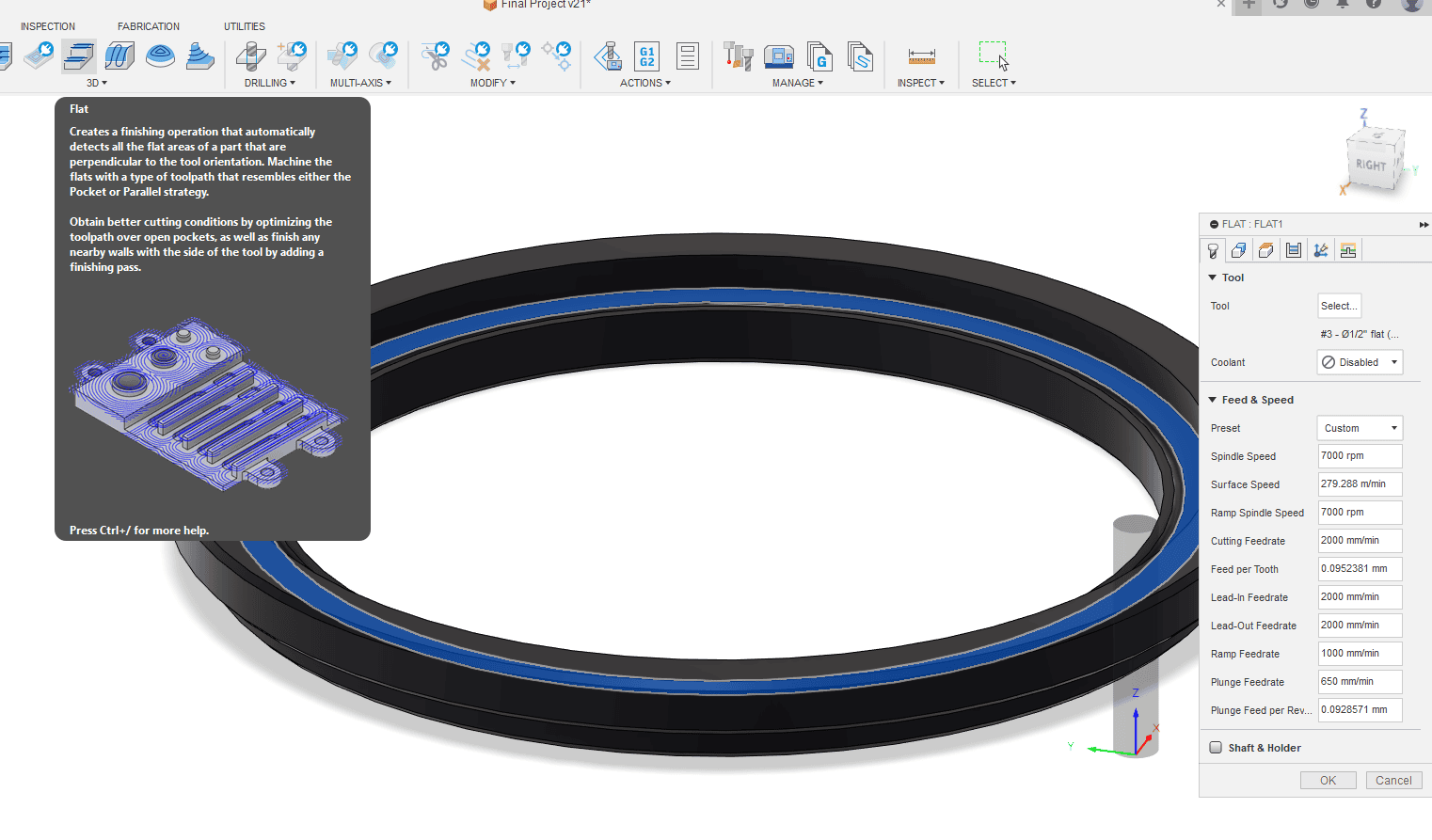Start Simulate from the Actions group
Viewport: 1432px width, 840px height.
608,56
